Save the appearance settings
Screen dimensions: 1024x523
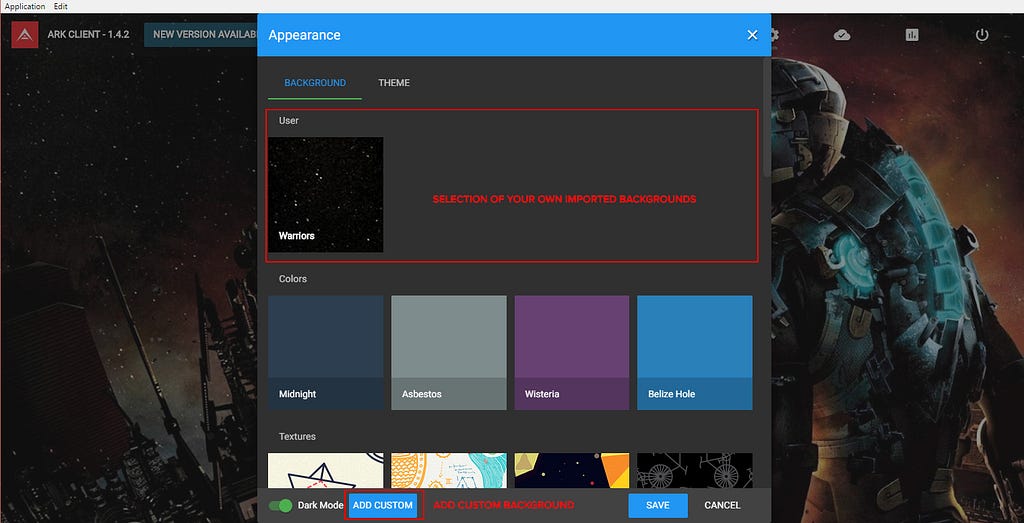tap(658, 505)
